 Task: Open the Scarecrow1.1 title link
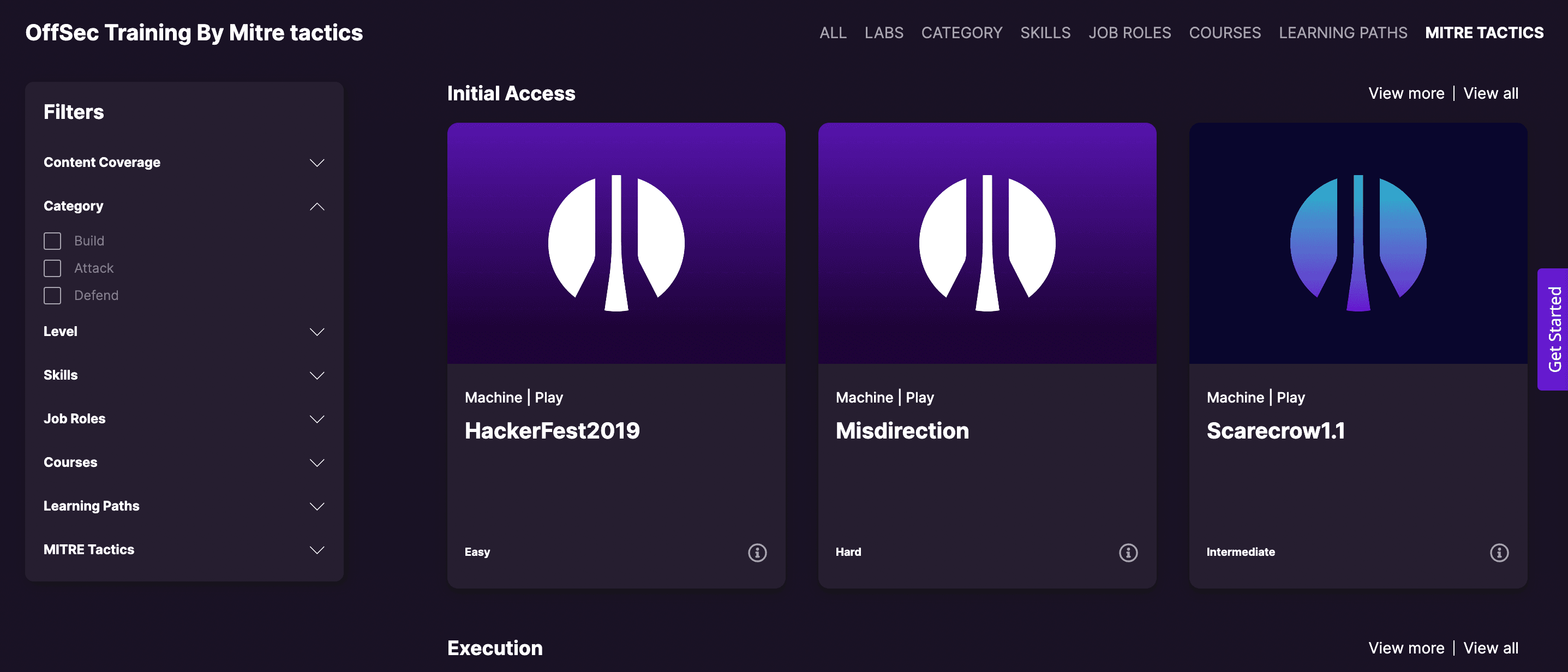tap(1275, 431)
